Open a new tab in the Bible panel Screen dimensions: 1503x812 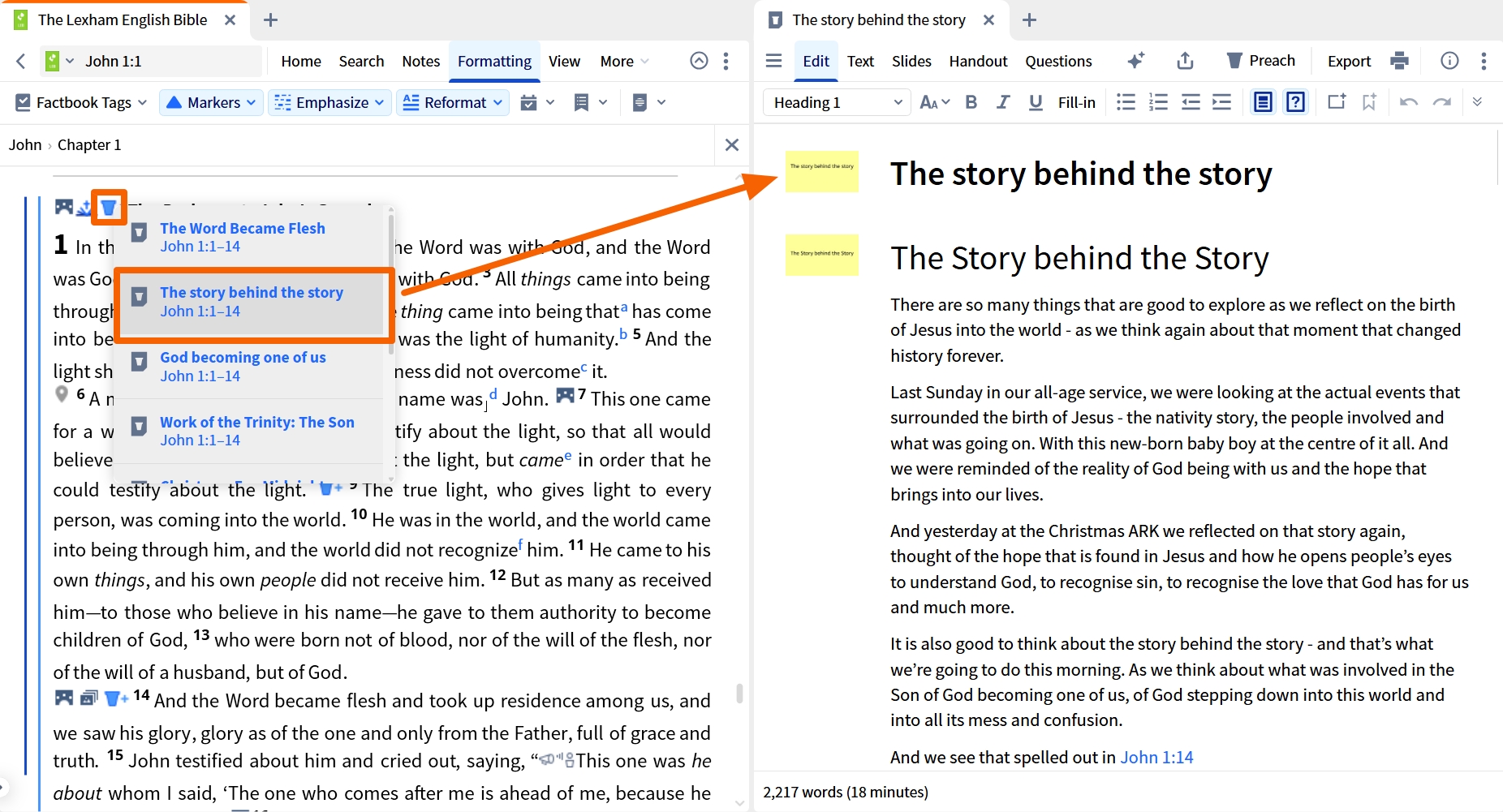click(x=271, y=20)
